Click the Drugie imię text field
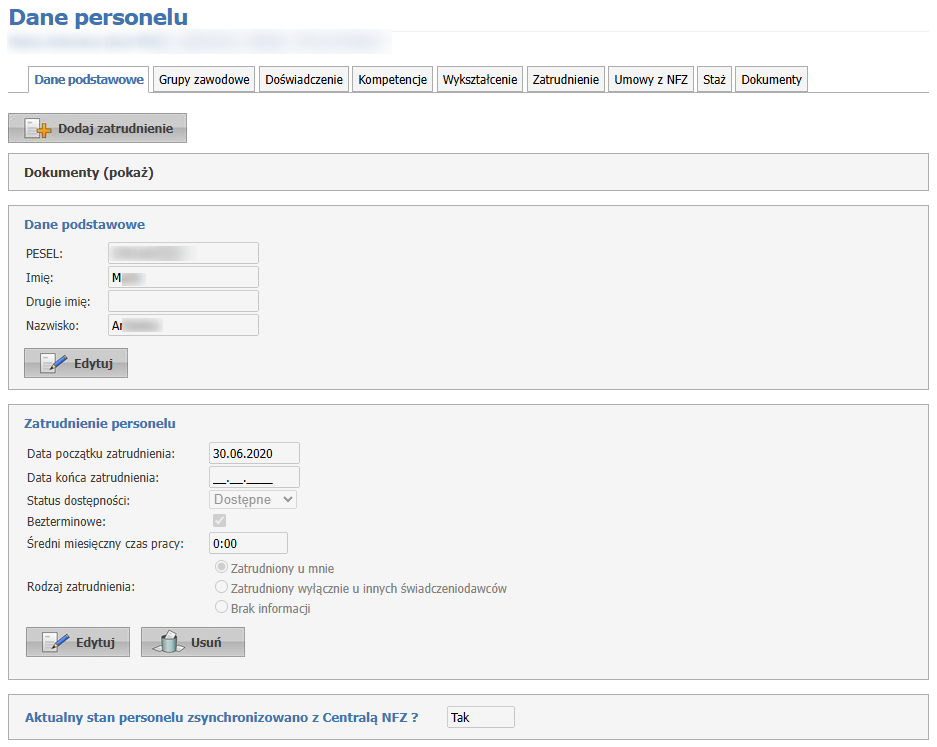Viewport: 937px width, 747px height. [x=183, y=301]
